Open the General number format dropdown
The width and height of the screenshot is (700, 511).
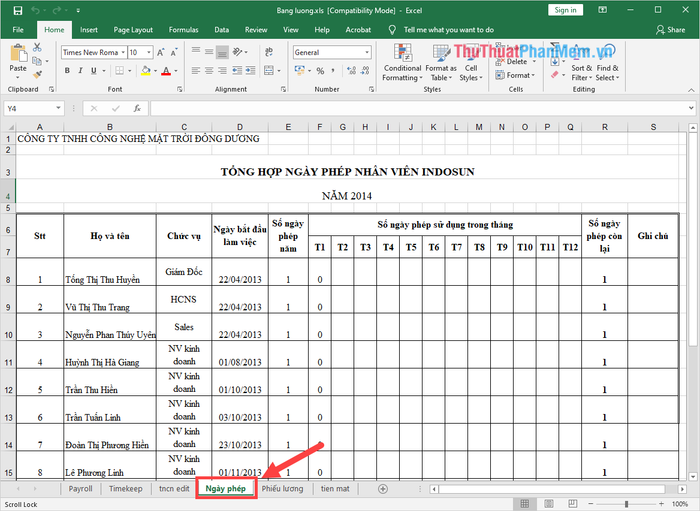367,52
